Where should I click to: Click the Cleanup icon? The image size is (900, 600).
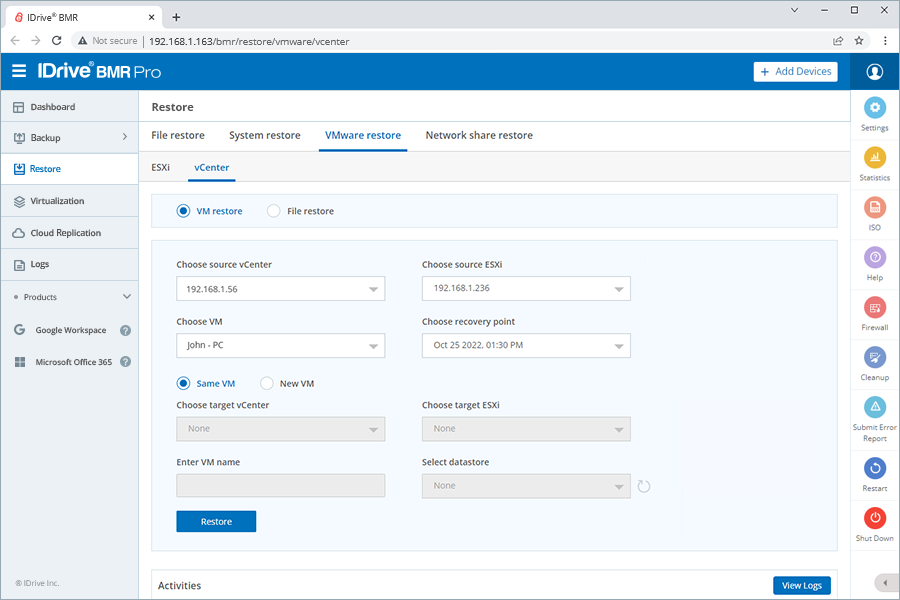(x=875, y=357)
